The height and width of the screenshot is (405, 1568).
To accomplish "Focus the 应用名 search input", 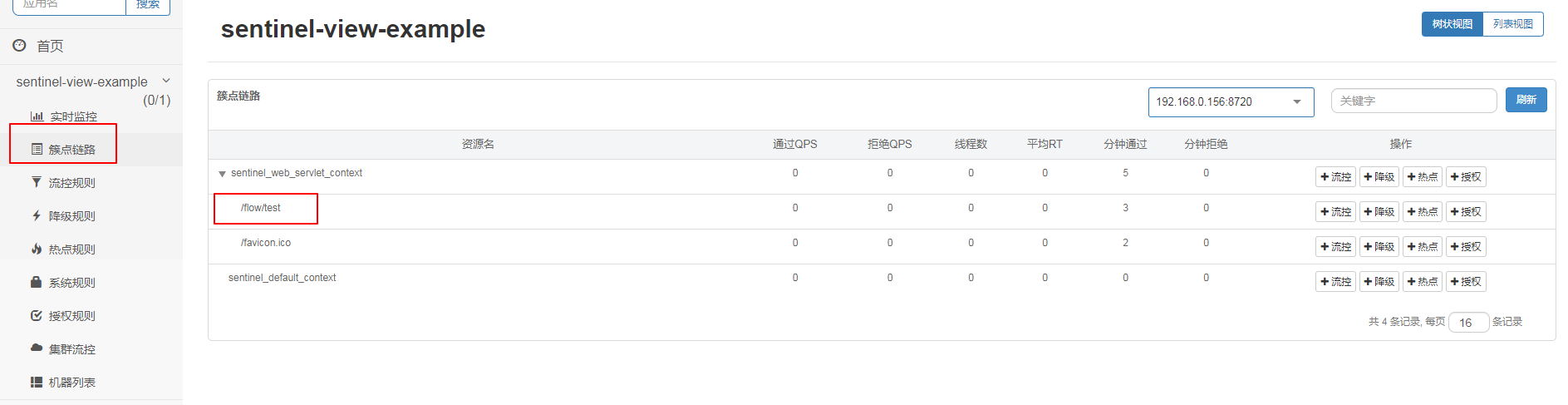I will [69, 5].
